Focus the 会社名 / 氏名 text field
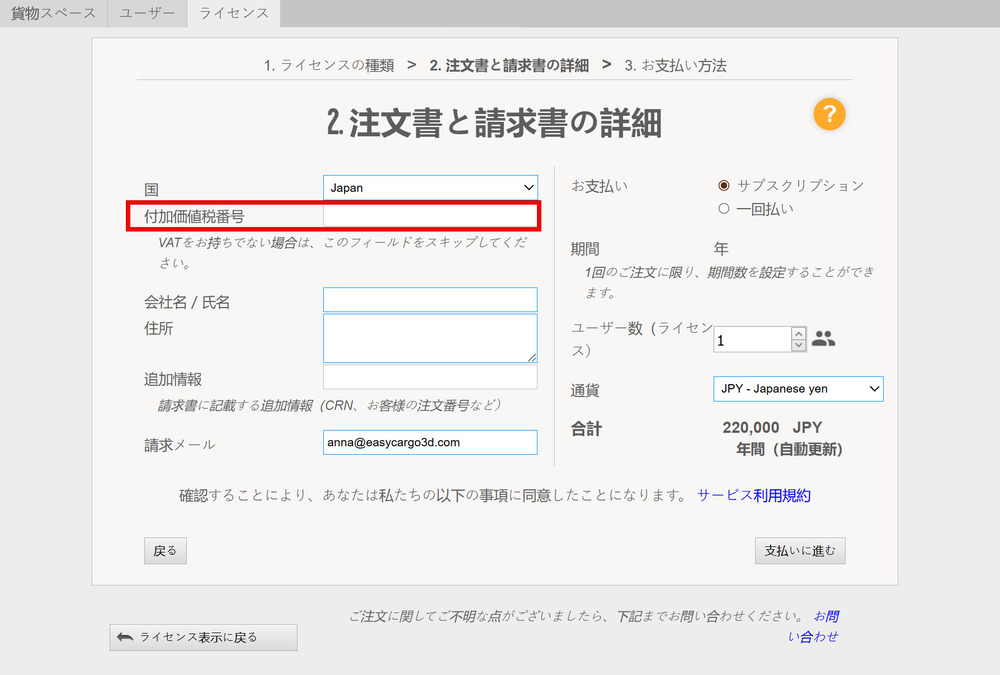This screenshot has height=675, width=1000. [430, 300]
